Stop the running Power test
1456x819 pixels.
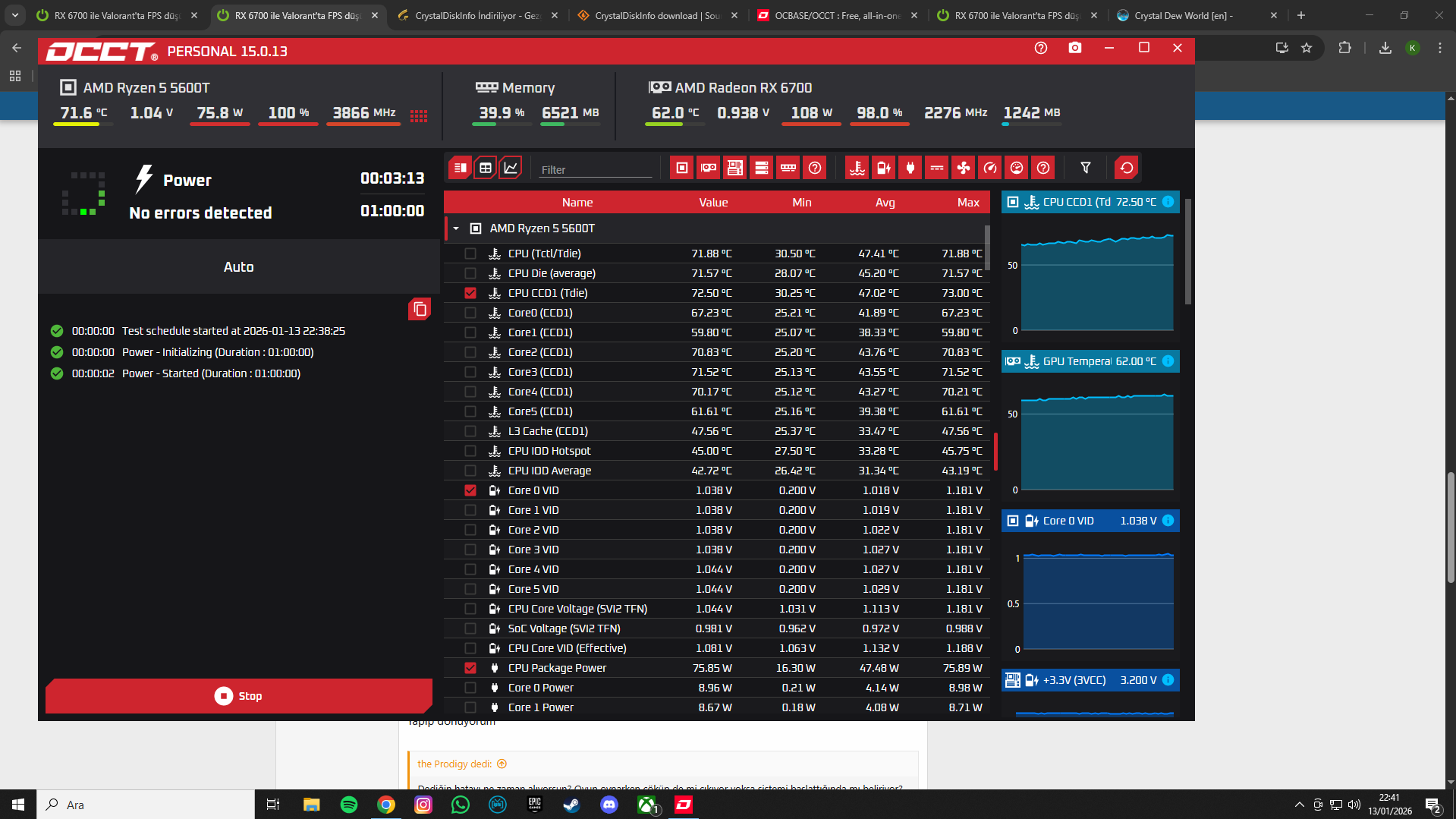(x=239, y=696)
